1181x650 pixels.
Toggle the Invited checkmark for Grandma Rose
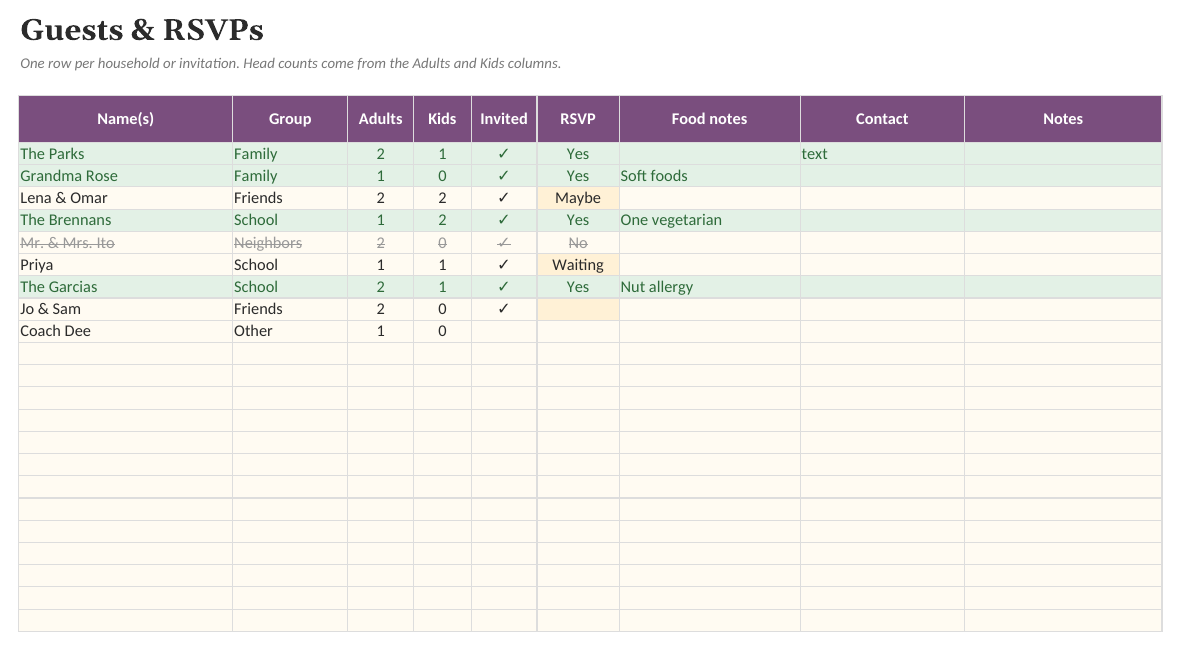coord(504,175)
